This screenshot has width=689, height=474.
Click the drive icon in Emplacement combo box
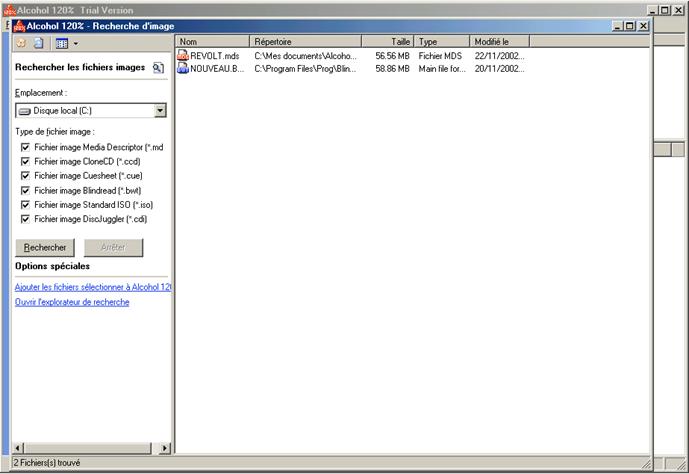click(25, 111)
